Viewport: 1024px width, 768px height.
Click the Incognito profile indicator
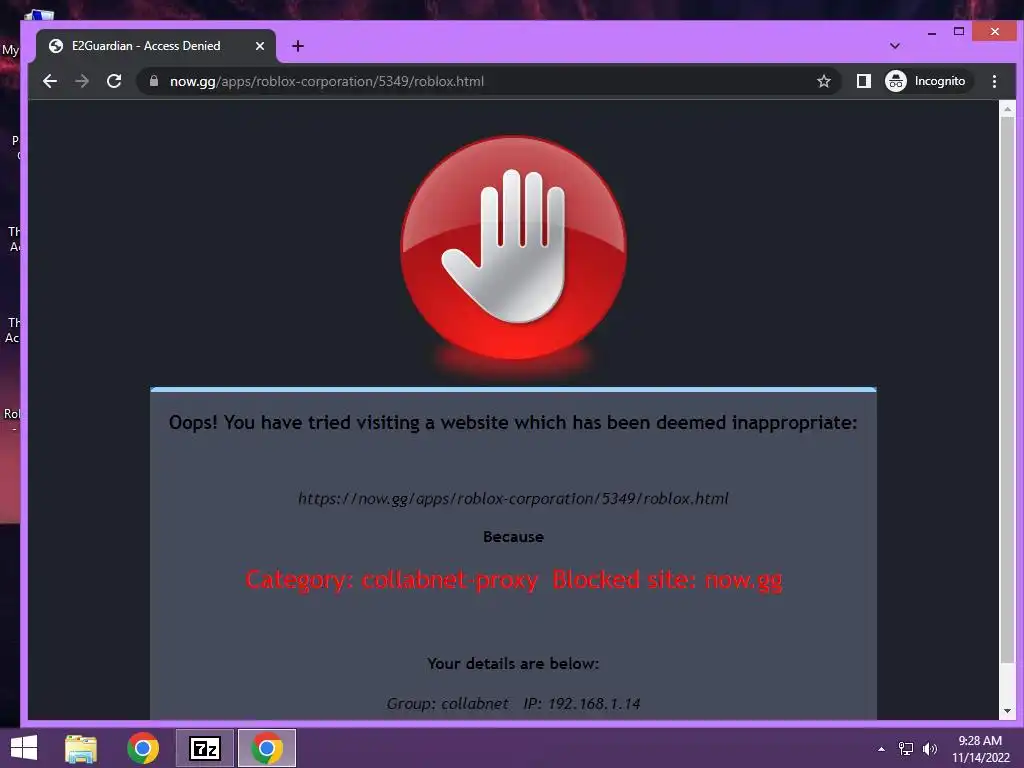pyautogui.click(x=927, y=81)
